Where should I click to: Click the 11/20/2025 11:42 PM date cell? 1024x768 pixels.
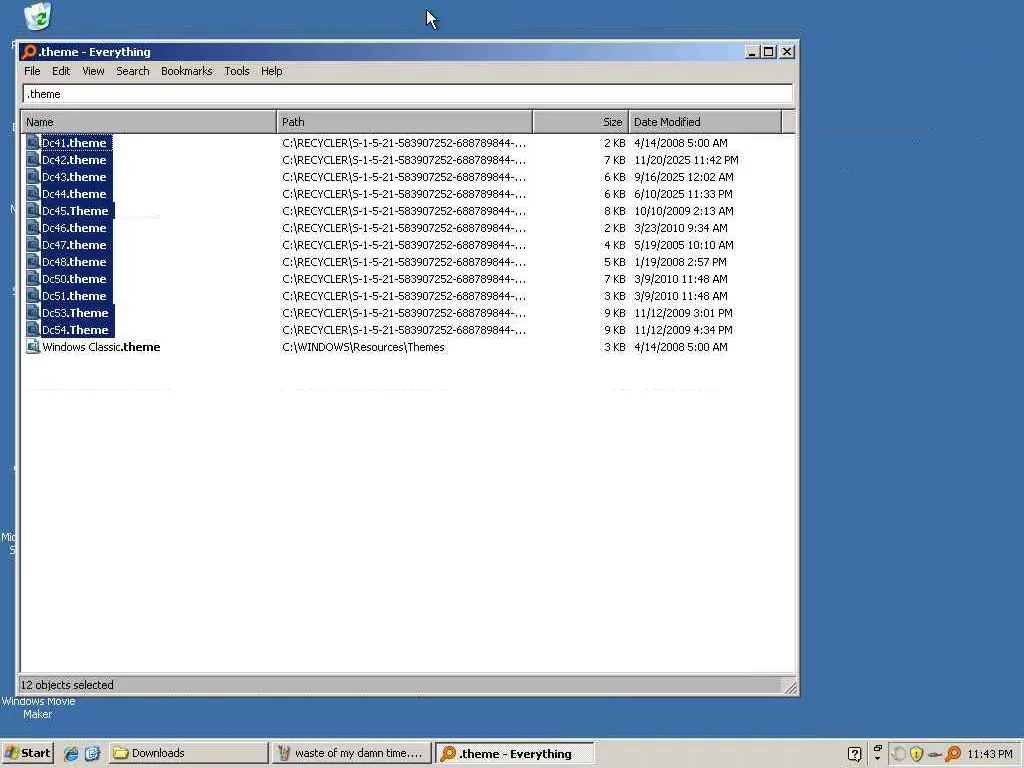pyautogui.click(x=686, y=160)
